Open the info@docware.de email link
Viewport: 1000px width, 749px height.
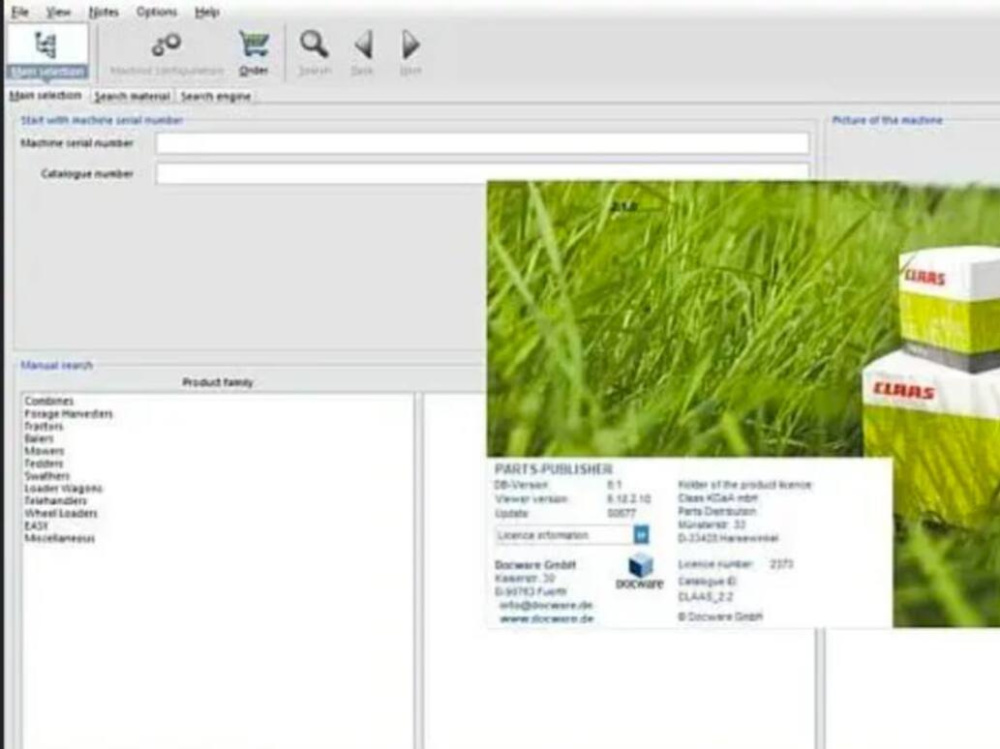[x=546, y=605]
